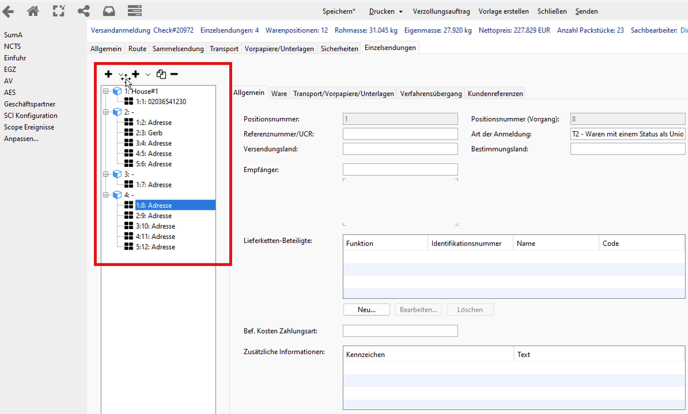Switch to the Ware tab

pyautogui.click(x=279, y=94)
